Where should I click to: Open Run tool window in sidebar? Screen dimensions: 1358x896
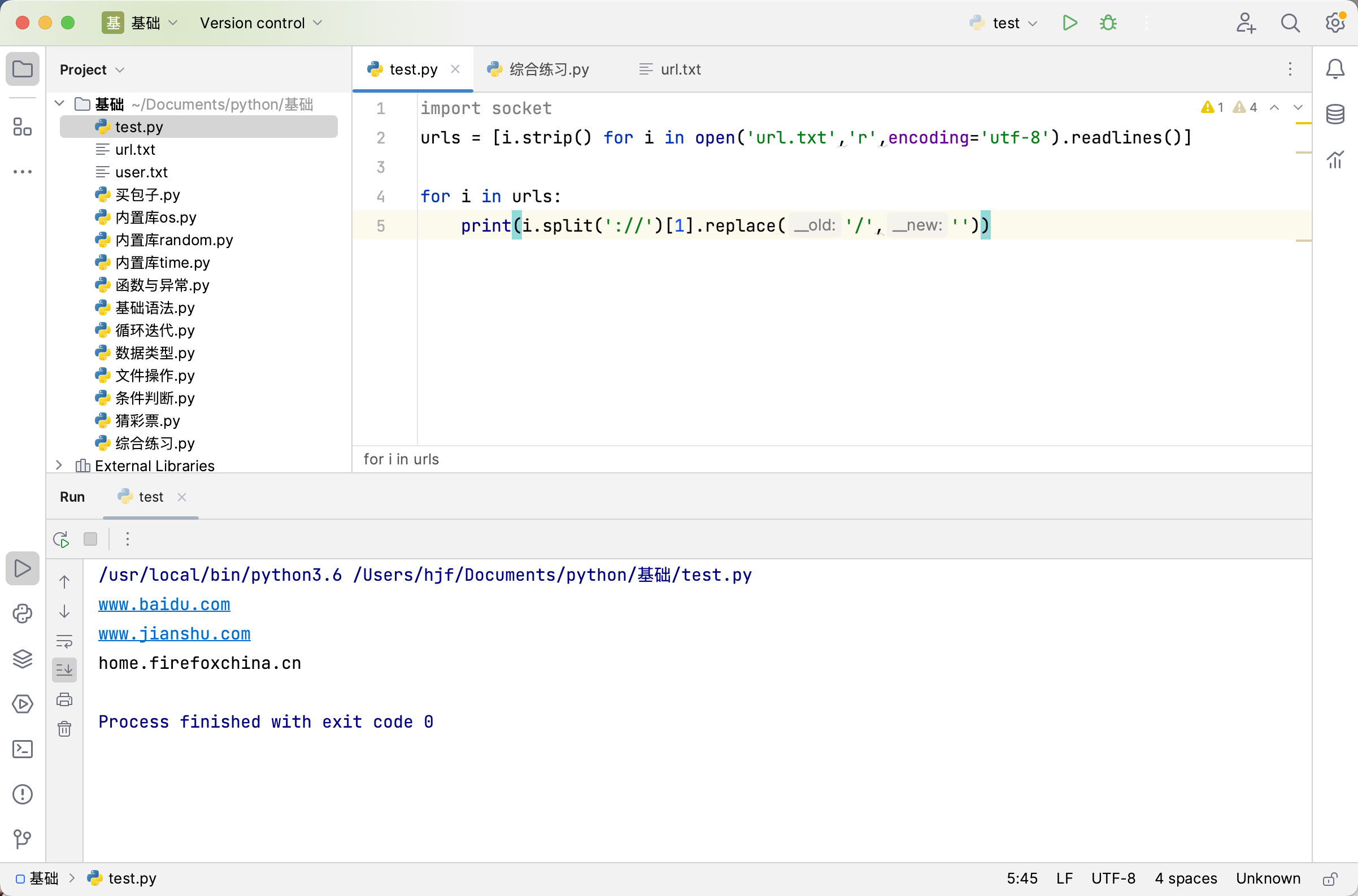point(22,568)
